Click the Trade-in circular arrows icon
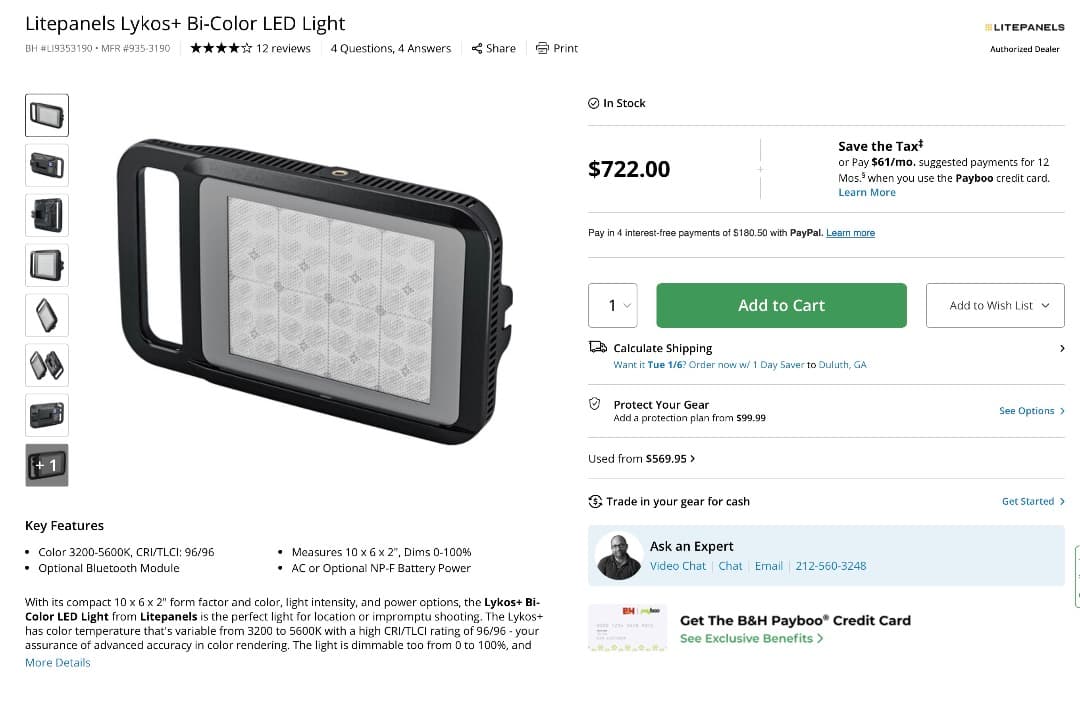Screen dimensions: 1080x705 pos(595,501)
